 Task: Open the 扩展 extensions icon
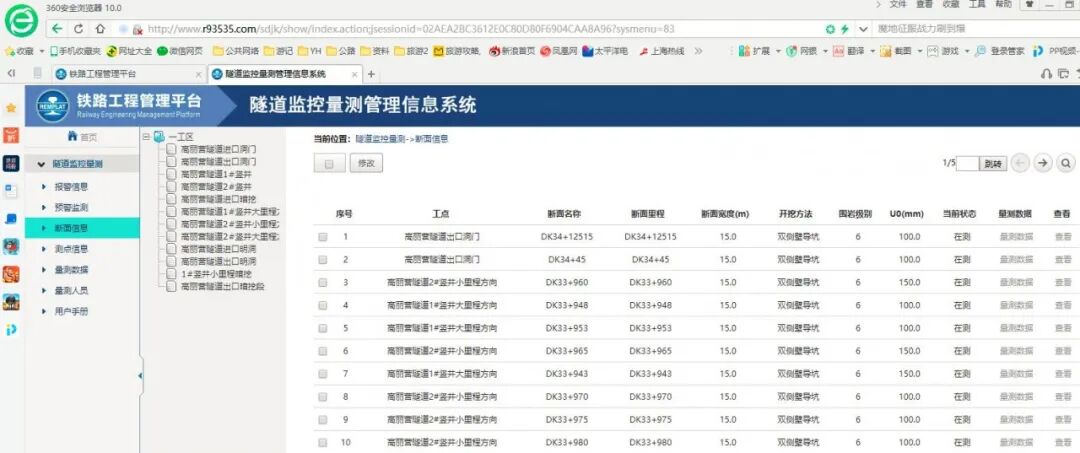coord(744,51)
